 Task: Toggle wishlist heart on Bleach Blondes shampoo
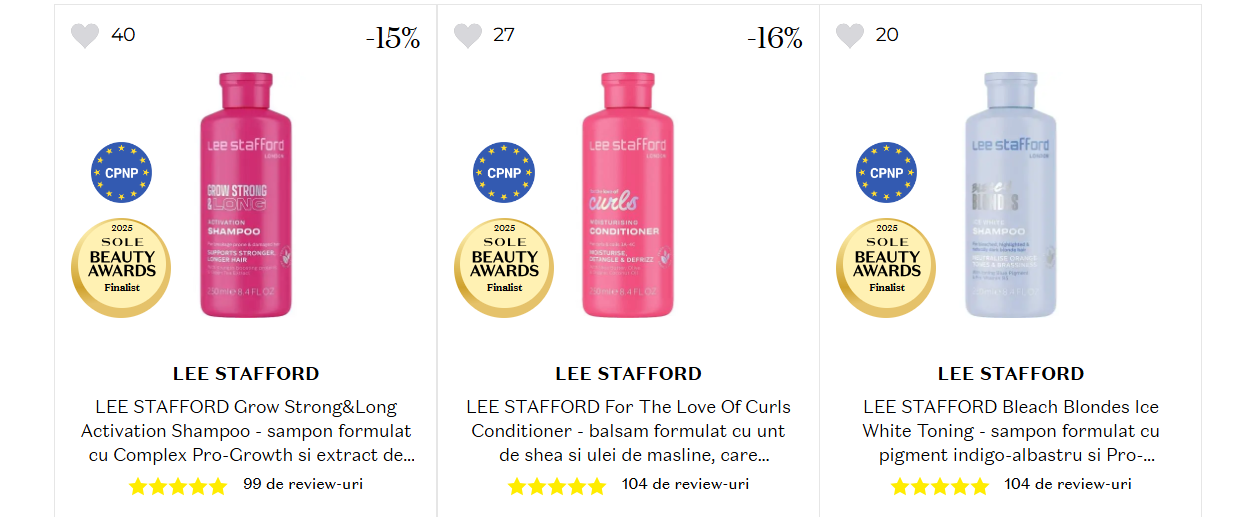[x=850, y=36]
